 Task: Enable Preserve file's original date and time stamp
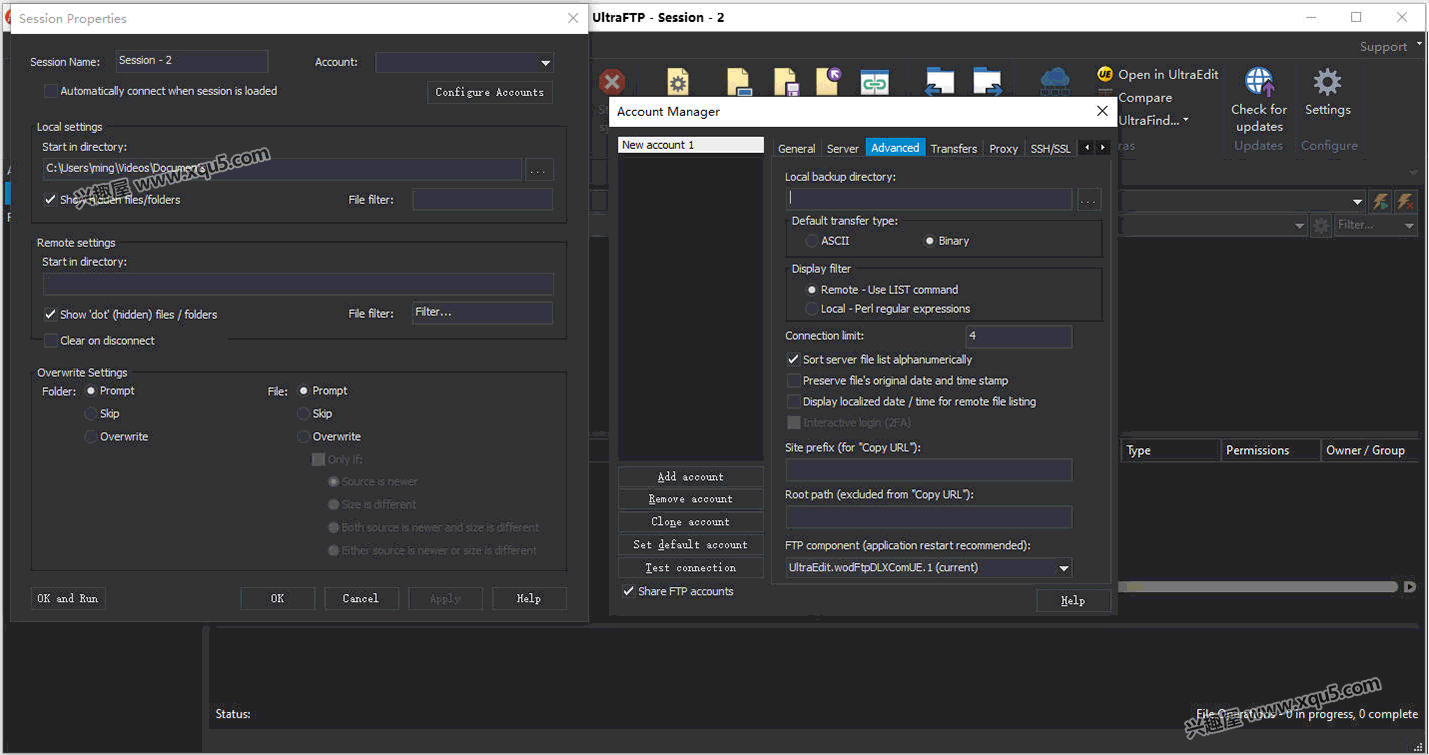(794, 381)
